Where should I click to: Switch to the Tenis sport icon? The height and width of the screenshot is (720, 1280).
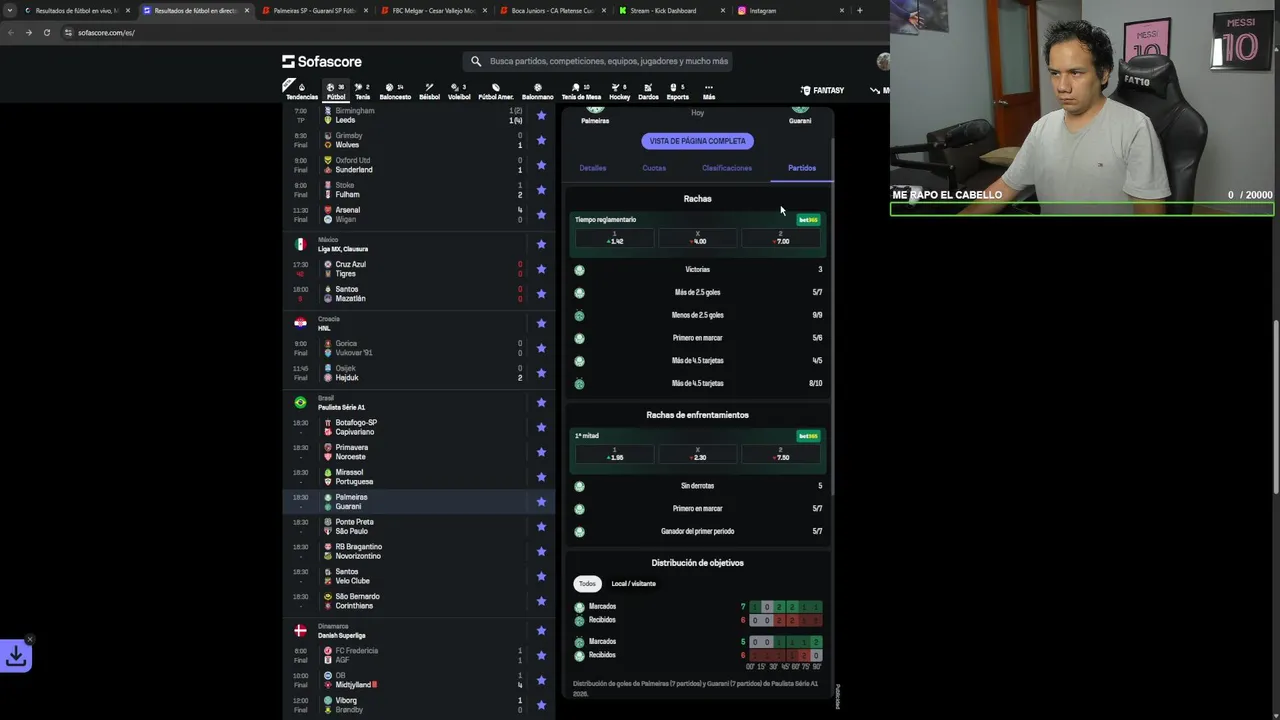point(362,91)
